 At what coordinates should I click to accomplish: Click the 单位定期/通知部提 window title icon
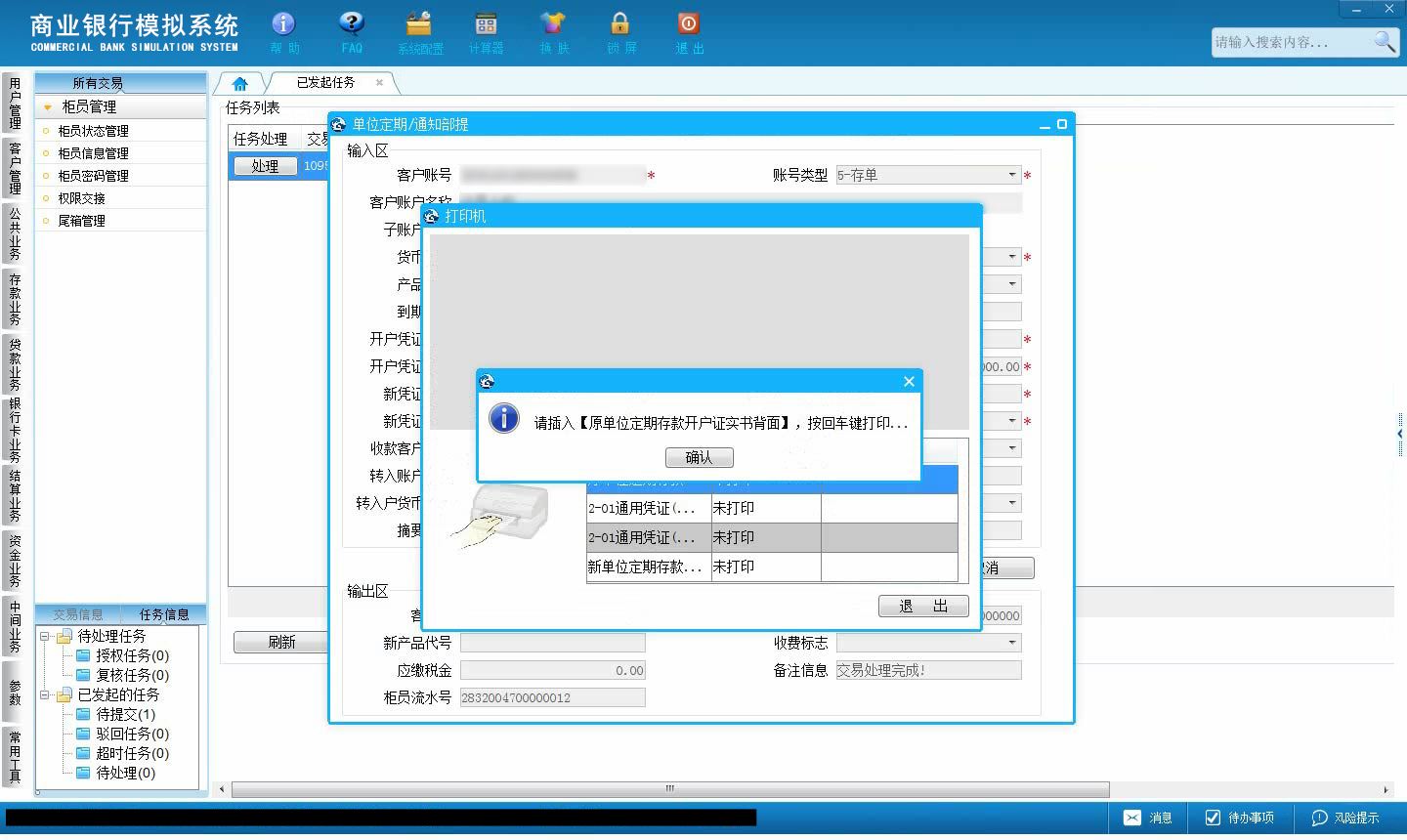coord(339,124)
